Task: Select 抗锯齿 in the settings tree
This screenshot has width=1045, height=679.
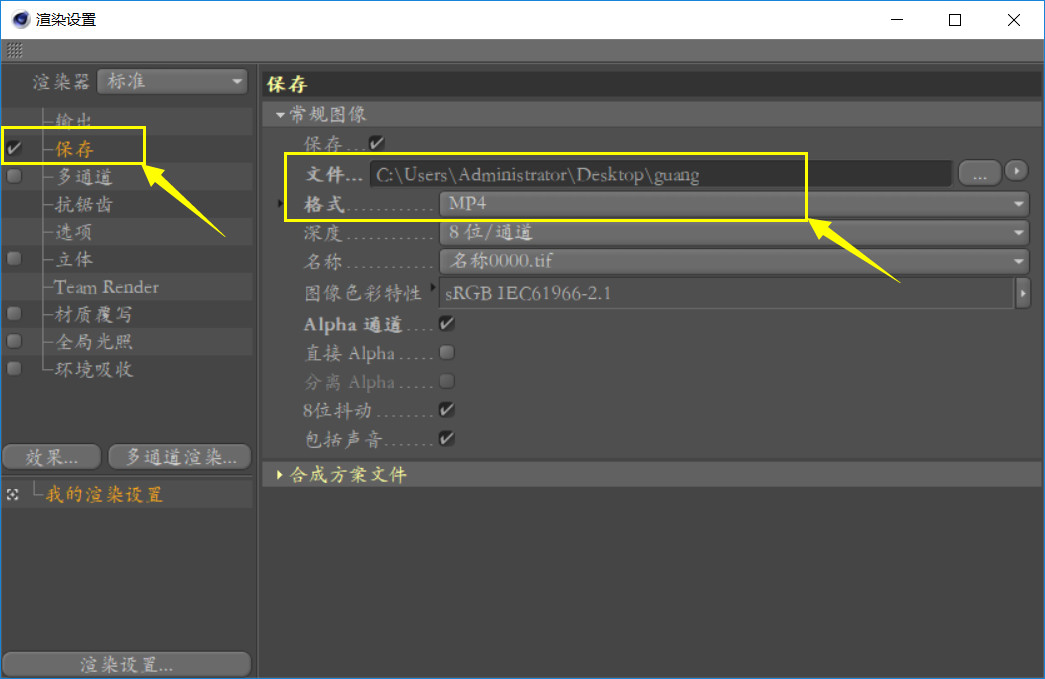Action: click(x=83, y=204)
